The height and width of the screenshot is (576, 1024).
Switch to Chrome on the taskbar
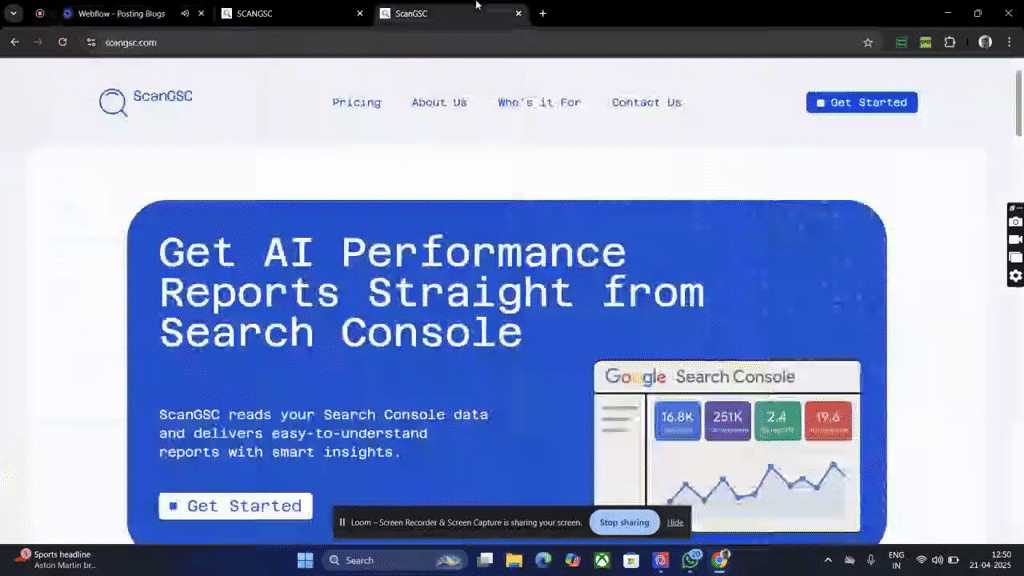coord(720,560)
